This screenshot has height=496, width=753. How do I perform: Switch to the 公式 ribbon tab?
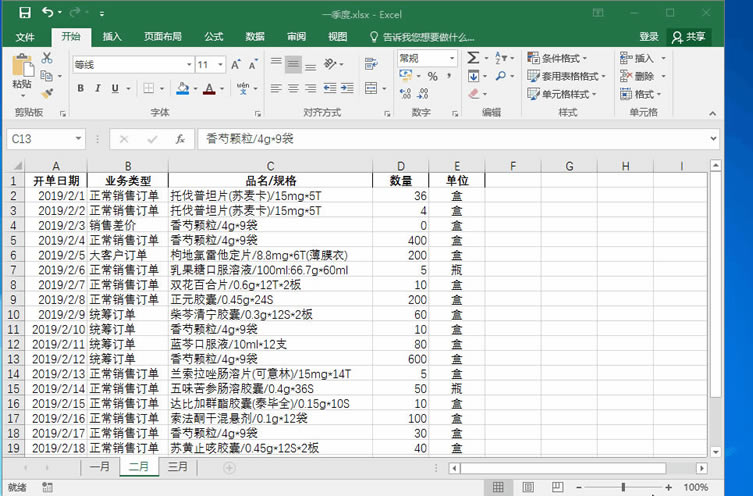[x=214, y=37]
